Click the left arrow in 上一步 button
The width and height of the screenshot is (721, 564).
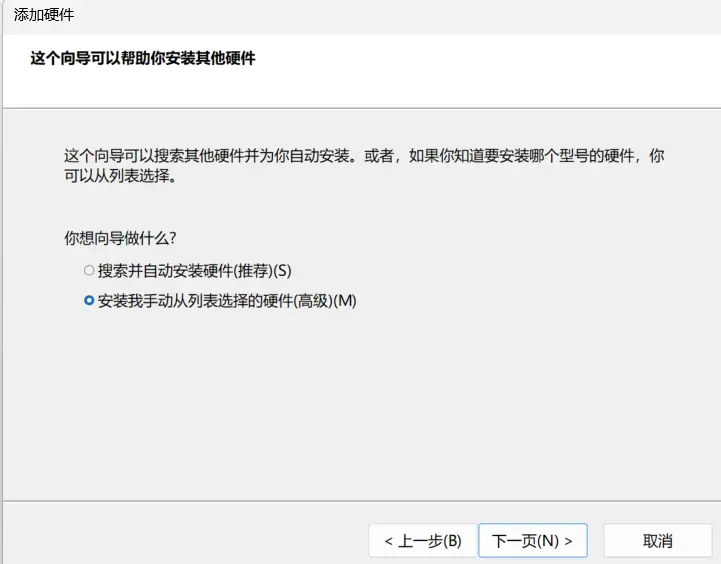[388, 541]
